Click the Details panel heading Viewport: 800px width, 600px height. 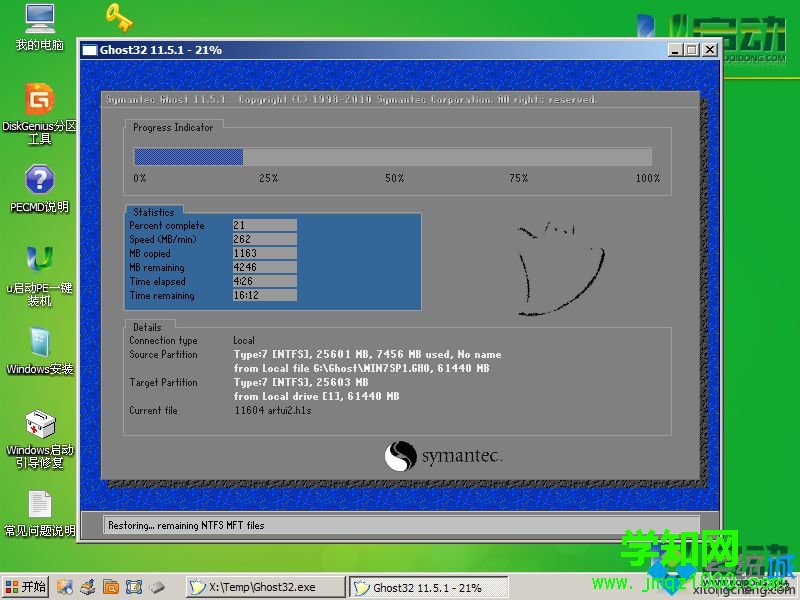point(147,327)
